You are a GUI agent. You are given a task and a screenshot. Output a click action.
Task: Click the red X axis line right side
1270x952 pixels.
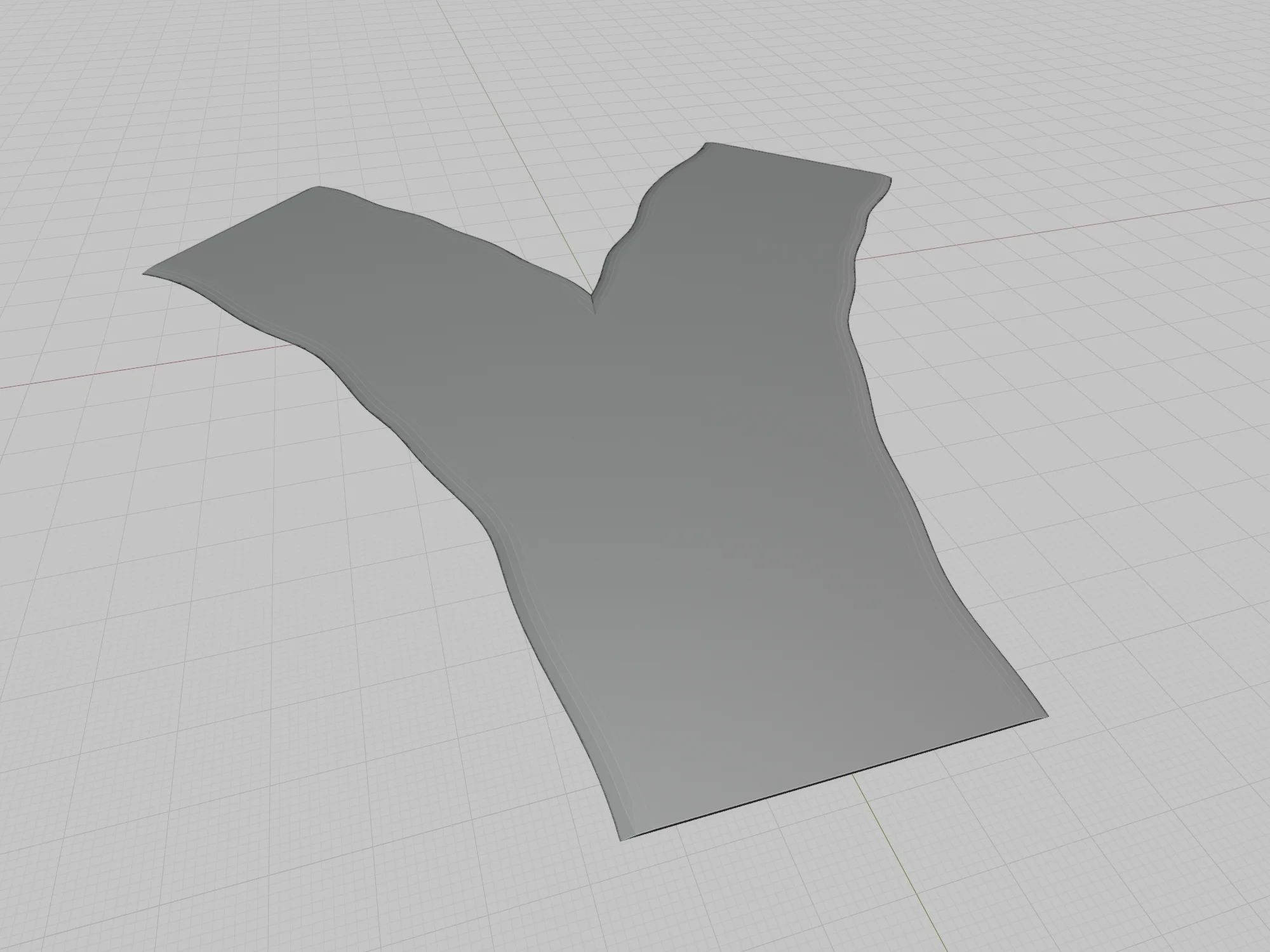[1079, 227]
